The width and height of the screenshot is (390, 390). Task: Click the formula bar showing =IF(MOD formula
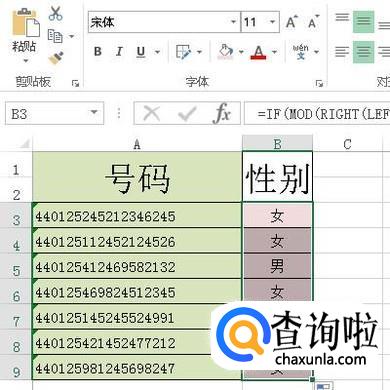317,114
